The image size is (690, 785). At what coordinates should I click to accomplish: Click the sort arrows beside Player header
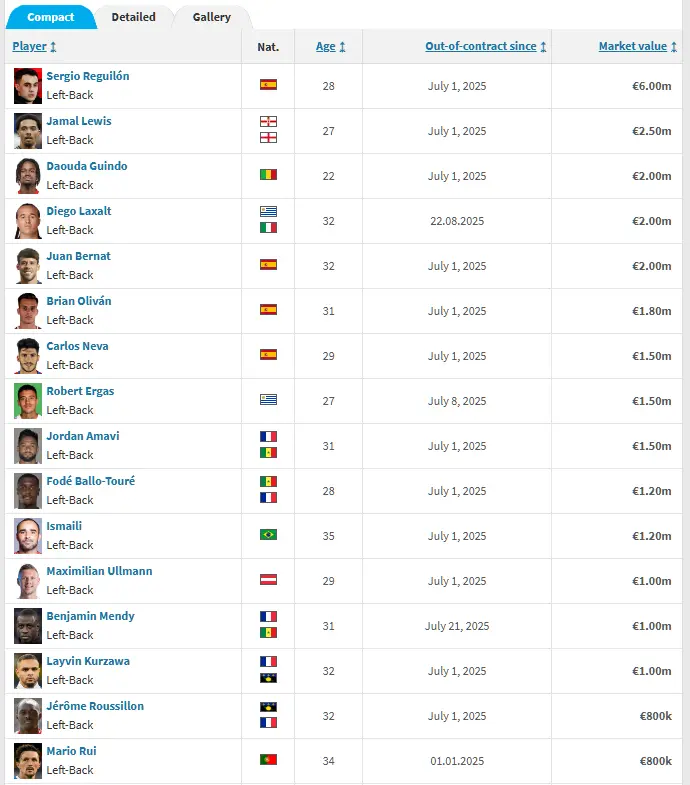53,47
